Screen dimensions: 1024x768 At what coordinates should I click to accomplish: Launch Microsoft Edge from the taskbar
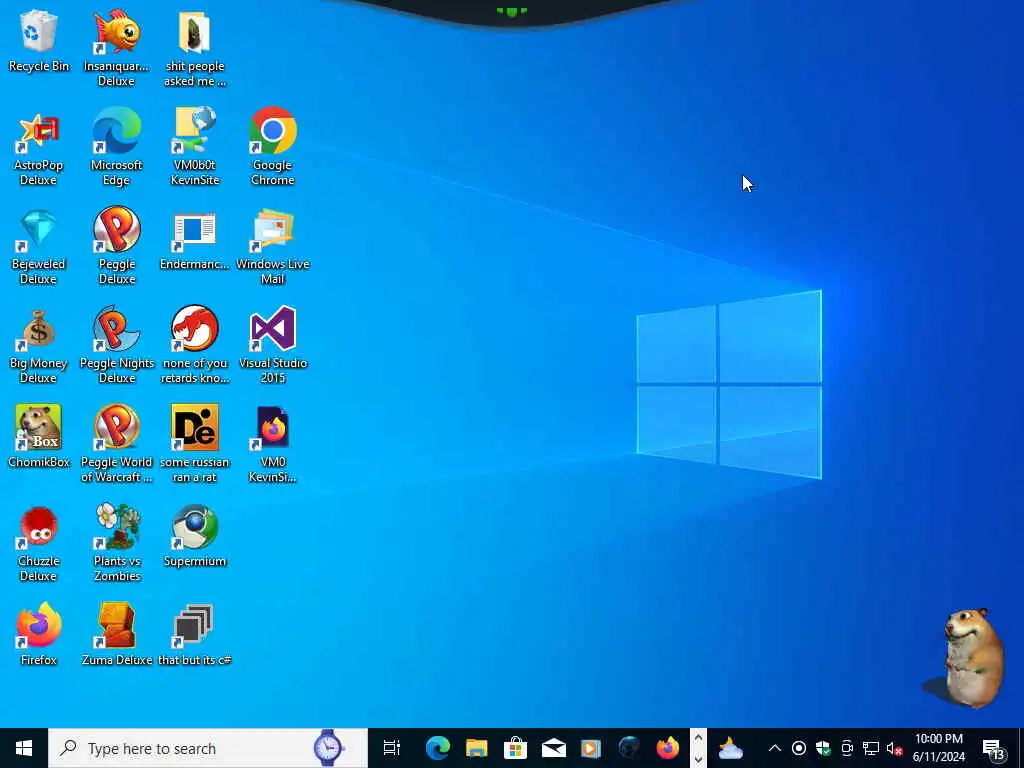pyautogui.click(x=438, y=748)
